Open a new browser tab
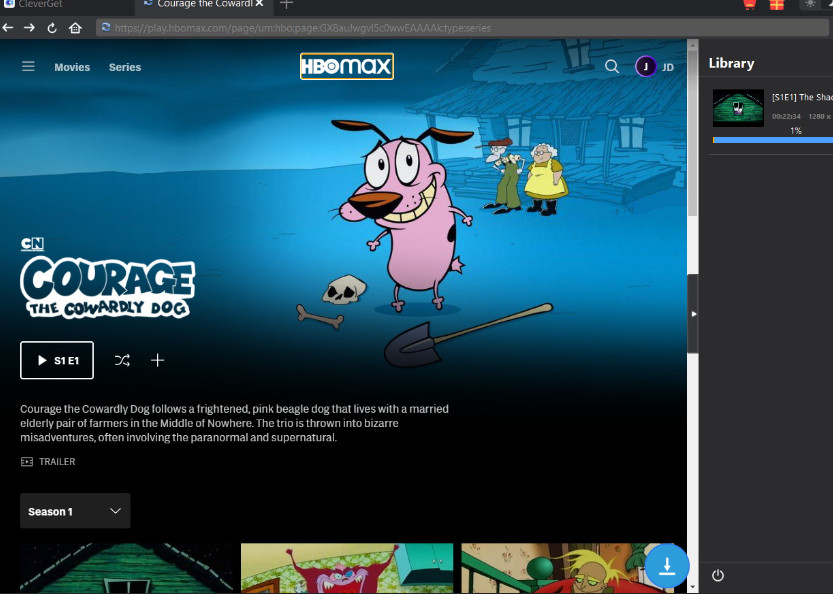Image resolution: width=833 pixels, height=594 pixels. pos(286,4)
